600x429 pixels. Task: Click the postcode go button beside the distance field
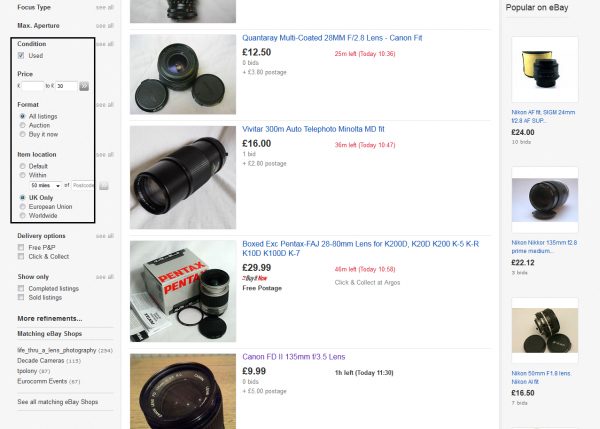pos(103,185)
